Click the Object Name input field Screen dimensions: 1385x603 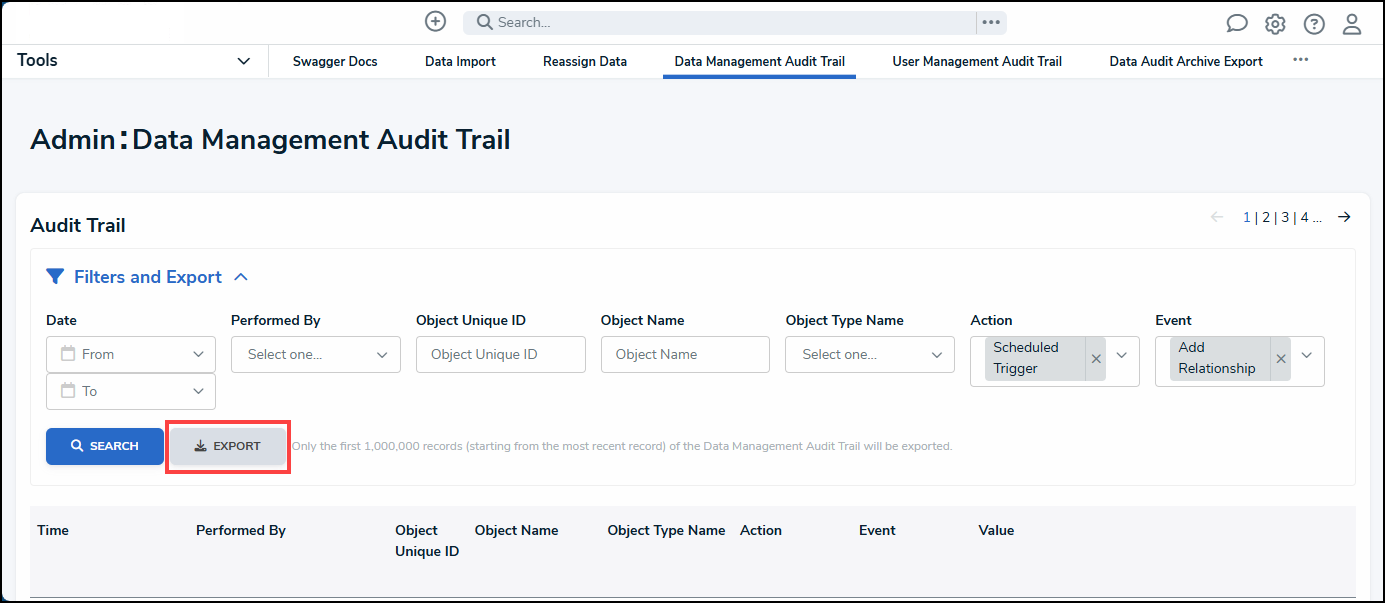coord(685,354)
